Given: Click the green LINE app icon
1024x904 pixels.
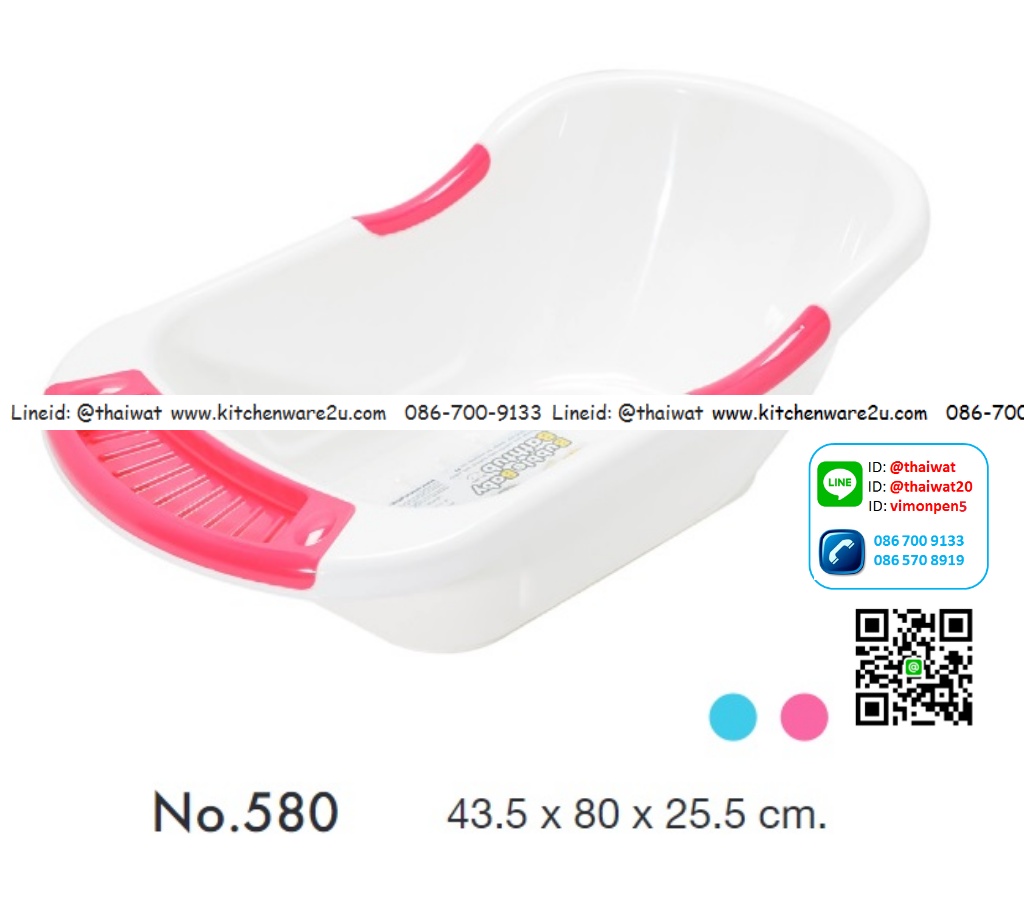Looking at the screenshot, I should click(839, 484).
